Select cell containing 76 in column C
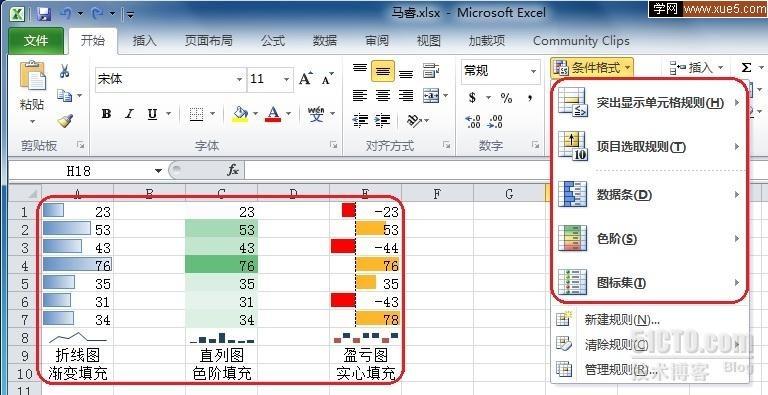The width and height of the screenshot is (768, 395). tap(221, 266)
